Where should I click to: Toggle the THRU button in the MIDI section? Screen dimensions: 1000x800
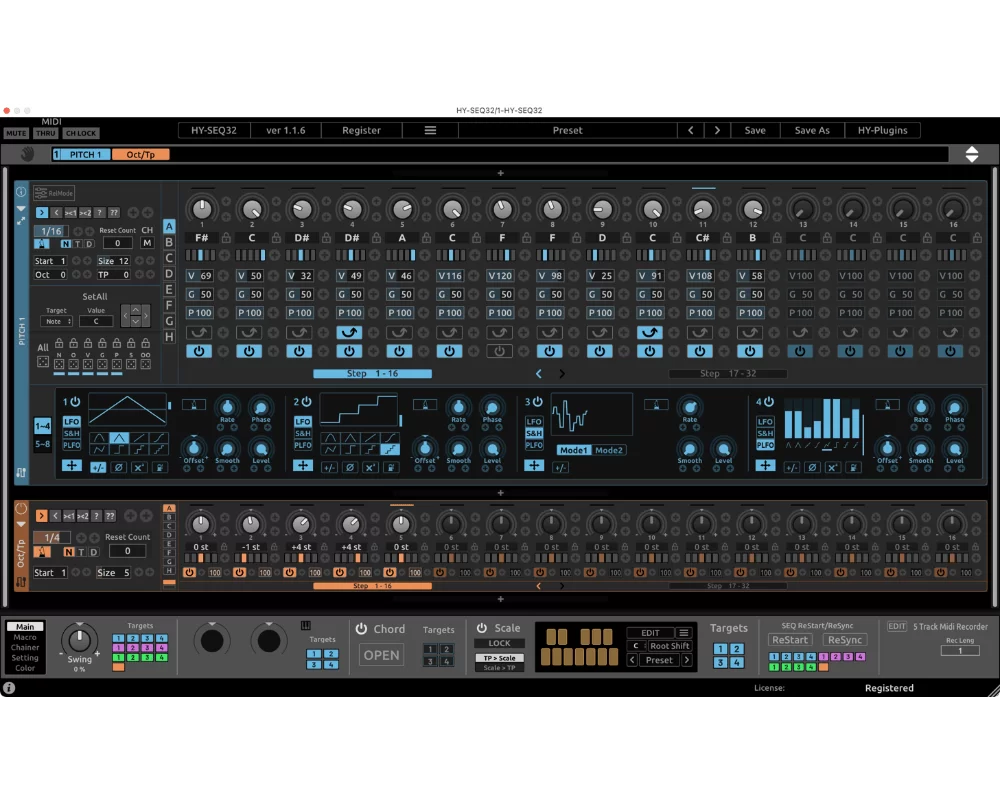point(45,133)
